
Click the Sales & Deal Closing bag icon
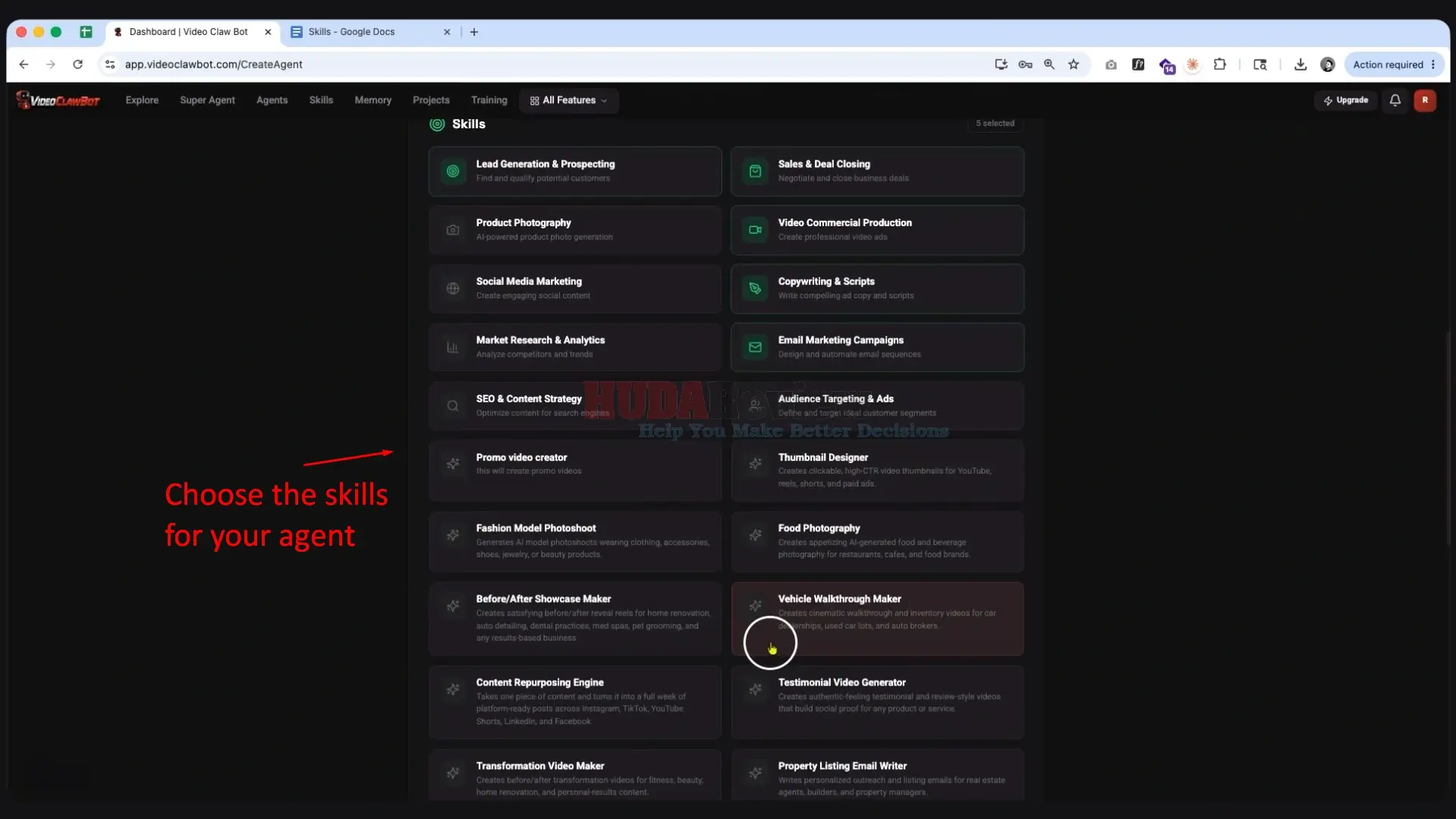[x=755, y=172]
